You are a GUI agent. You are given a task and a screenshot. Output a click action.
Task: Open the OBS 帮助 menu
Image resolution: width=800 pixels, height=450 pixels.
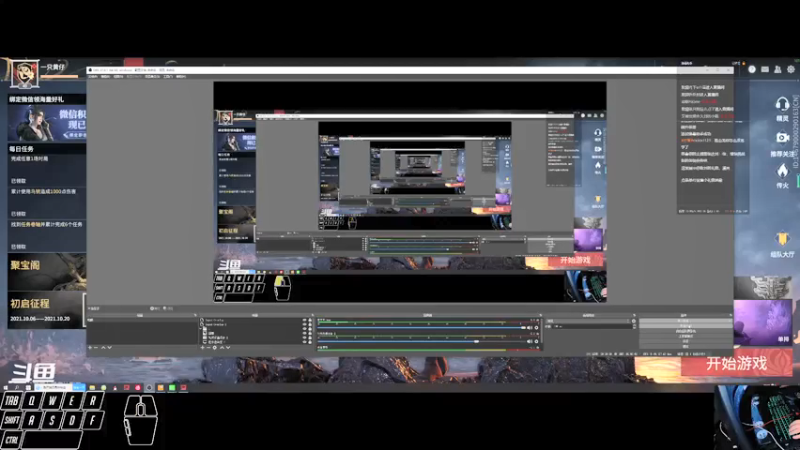pyautogui.click(x=181, y=77)
